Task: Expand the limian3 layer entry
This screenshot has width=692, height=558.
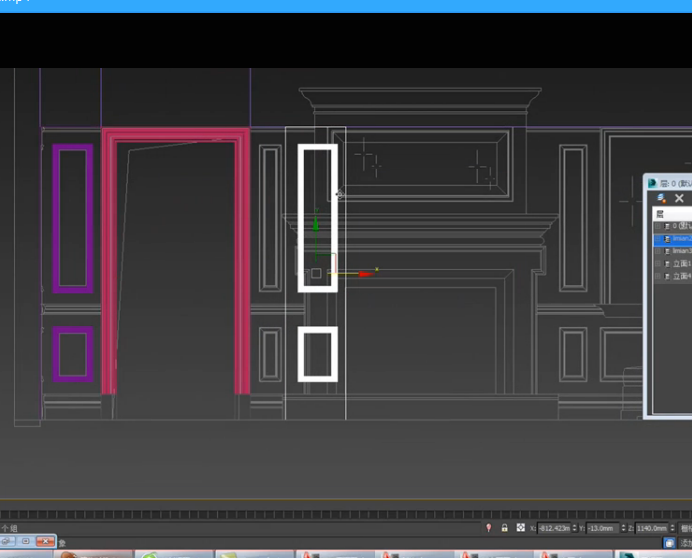Action: click(659, 251)
